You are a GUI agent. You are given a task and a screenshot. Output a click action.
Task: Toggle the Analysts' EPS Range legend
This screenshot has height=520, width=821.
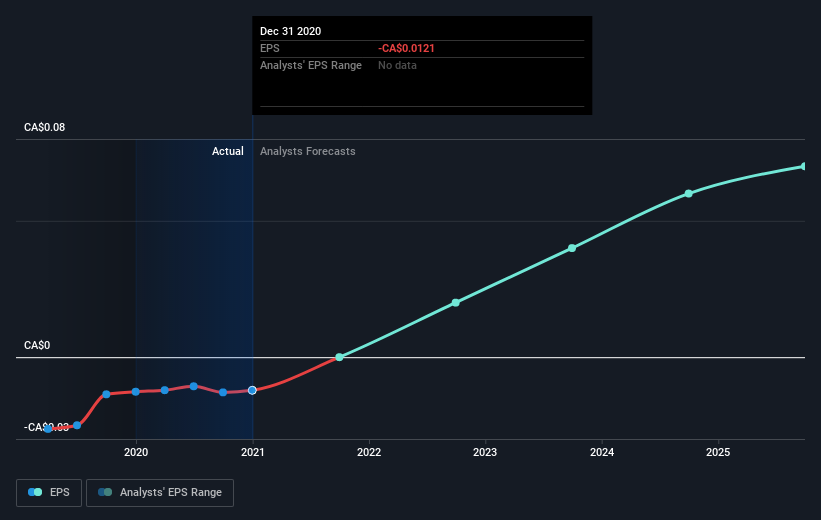tap(160, 493)
